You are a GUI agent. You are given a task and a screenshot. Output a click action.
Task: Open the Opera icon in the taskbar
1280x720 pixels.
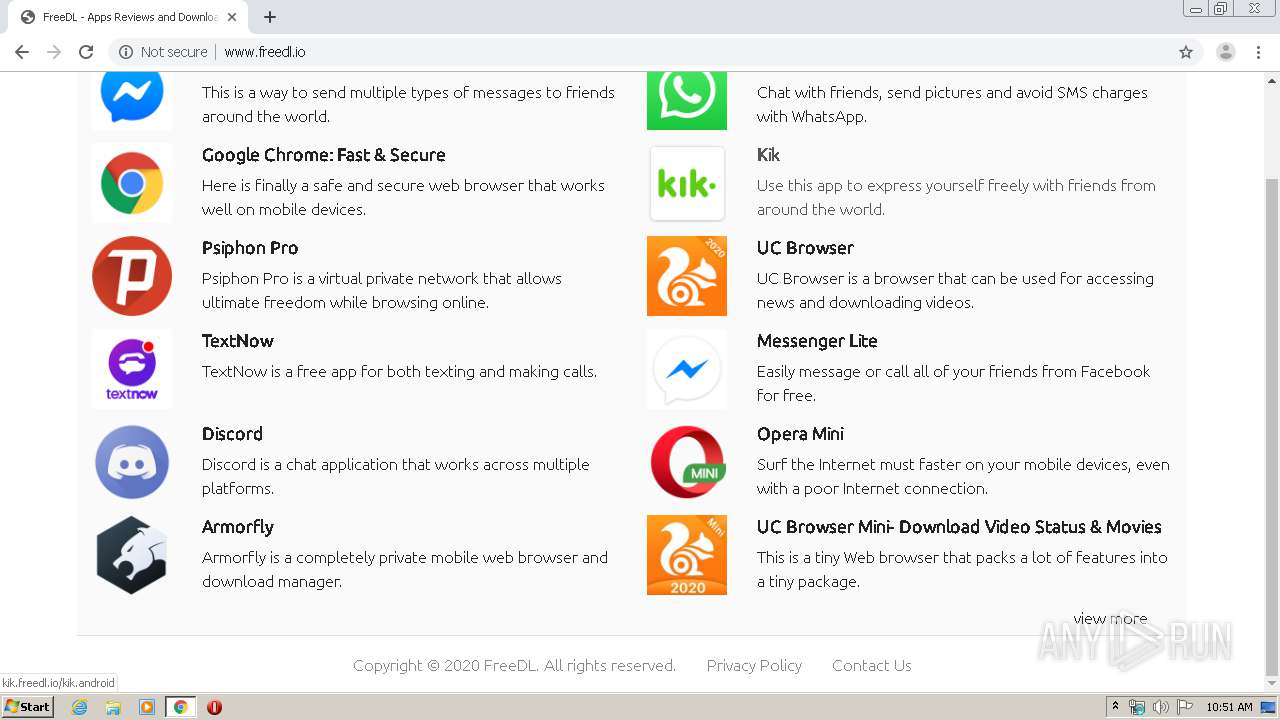(x=214, y=707)
